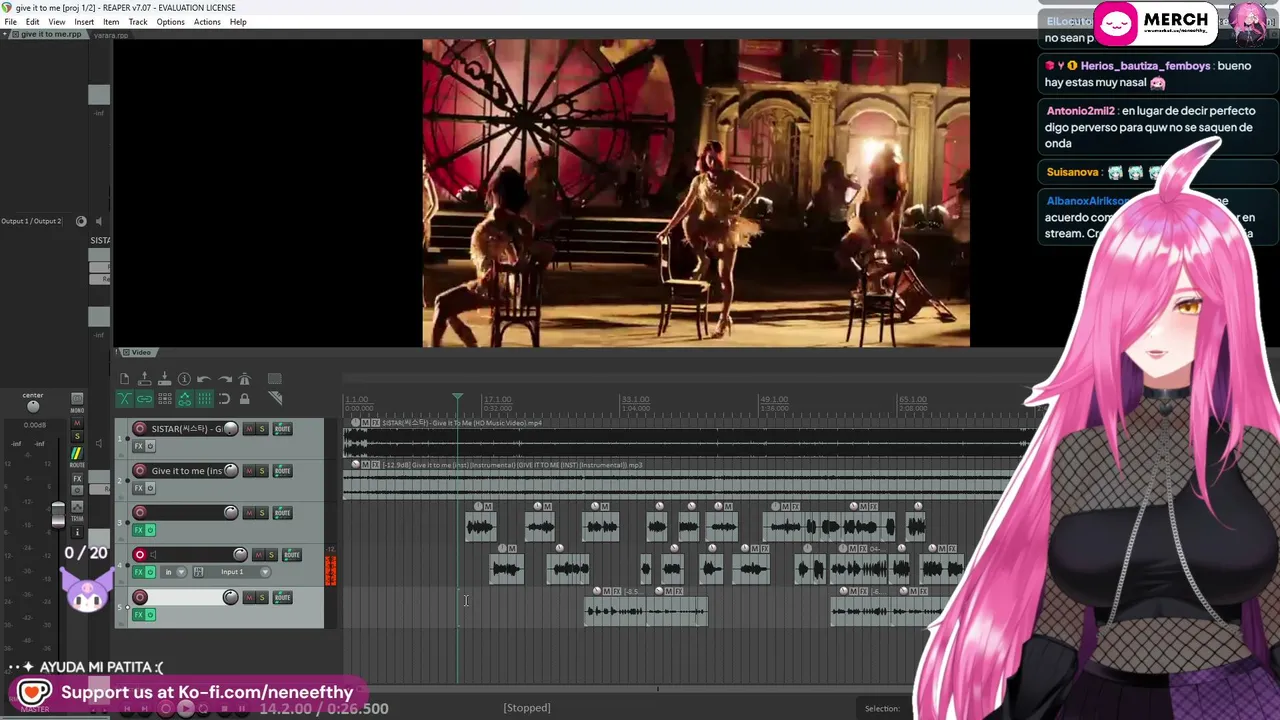Undo the last action from the toolbar
The image size is (1280, 720).
click(204, 379)
